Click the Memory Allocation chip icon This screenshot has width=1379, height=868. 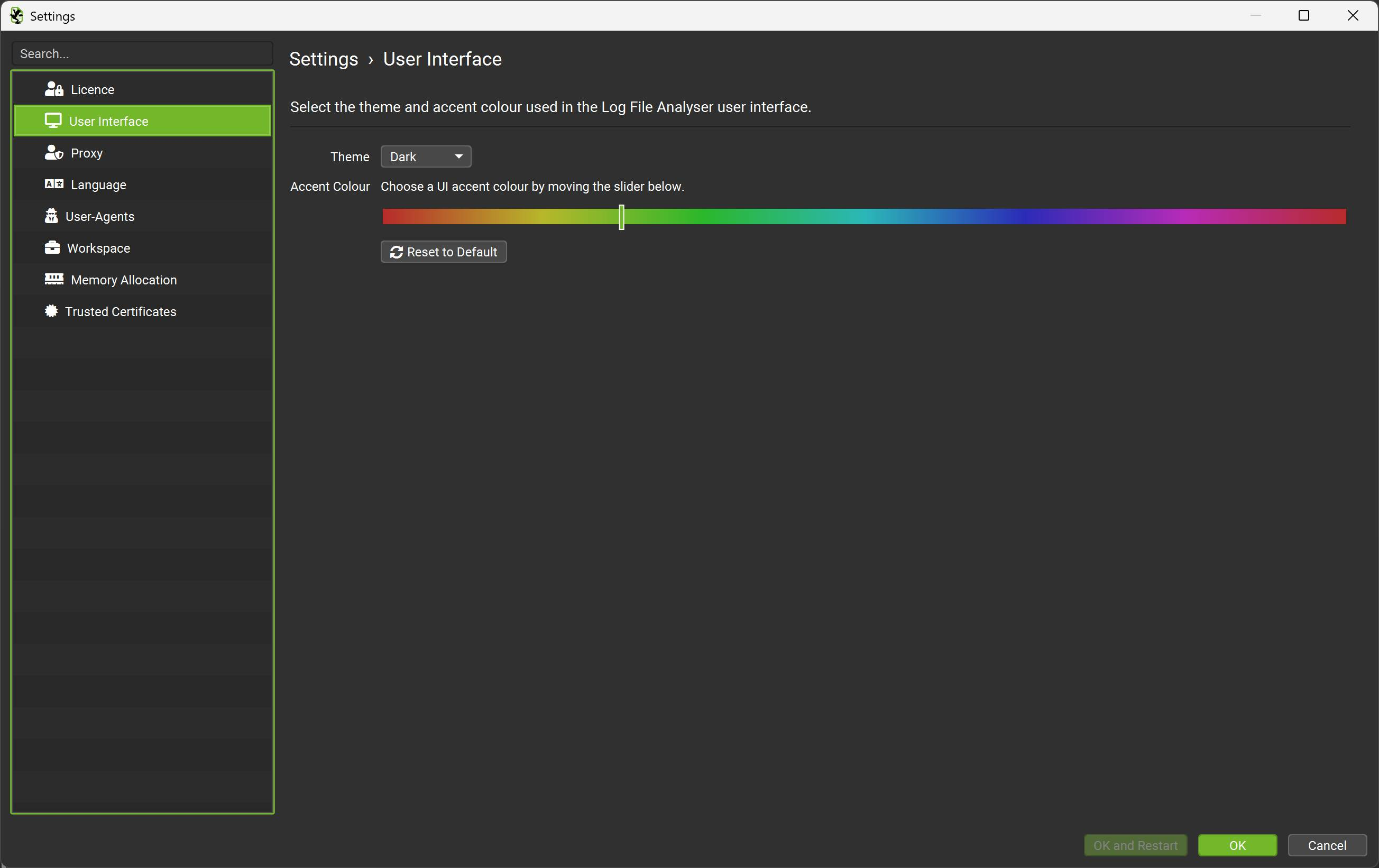tap(54, 280)
